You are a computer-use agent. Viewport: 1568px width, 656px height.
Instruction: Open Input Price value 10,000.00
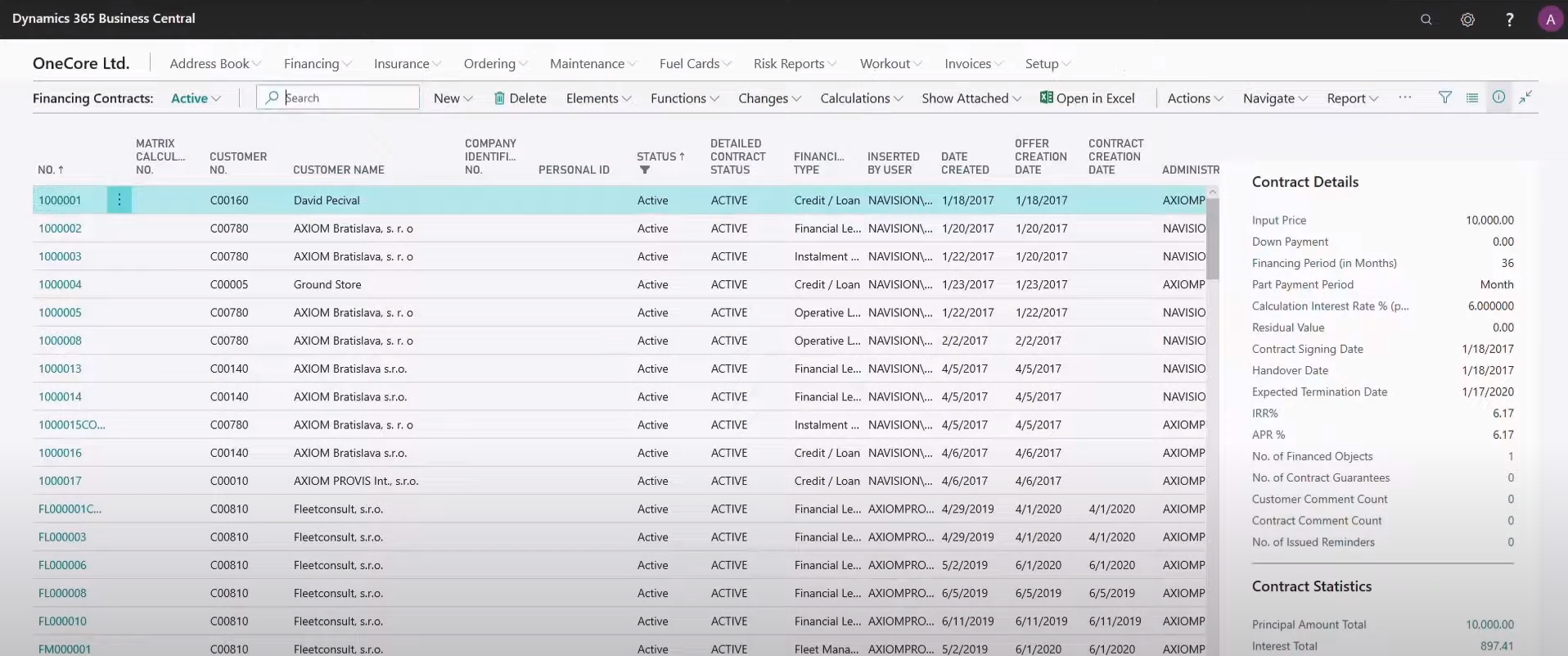[x=1489, y=220]
